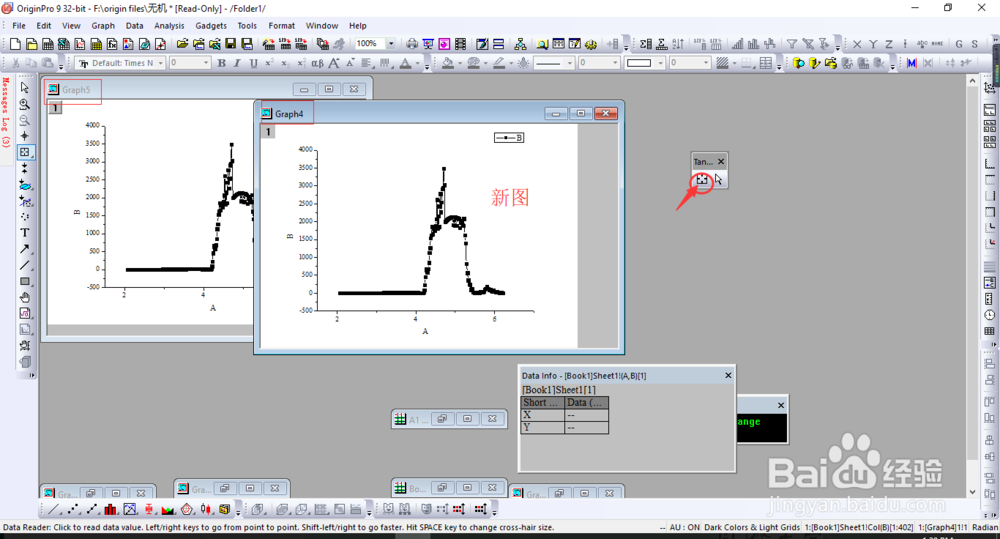Set column as Z using Z icon
The height and width of the screenshot is (539, 1000).
889,44
